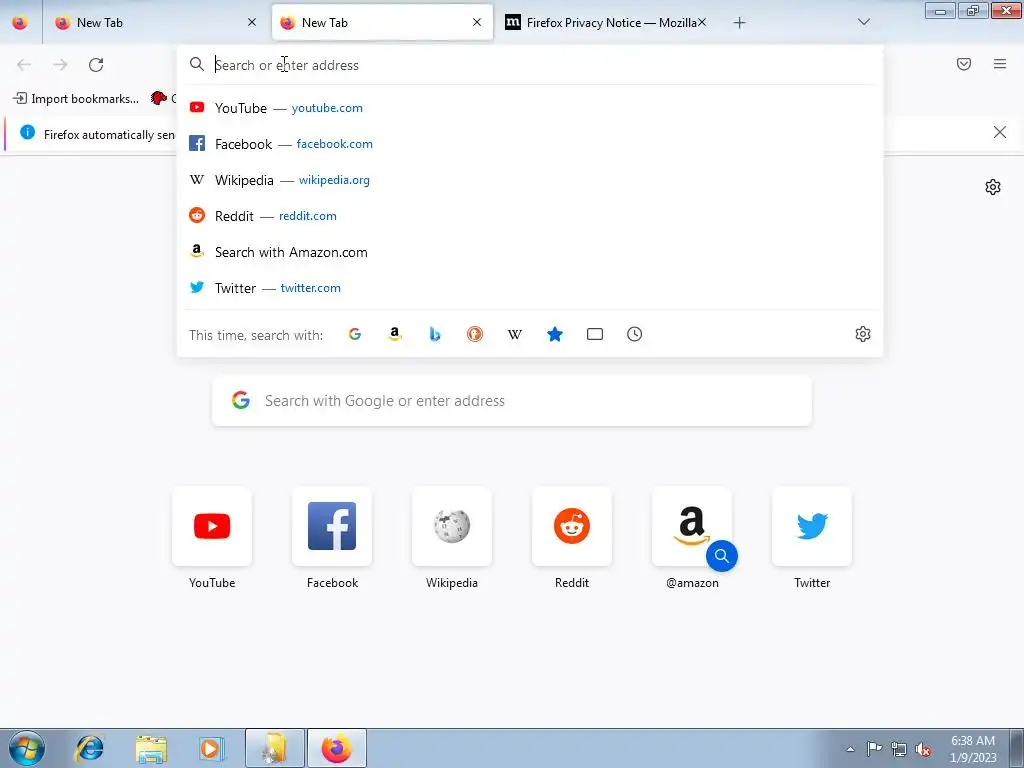This screenshot has height=768, width=1024.
Task: Click the Firefox taskbar button
Action: click(337, 748)
